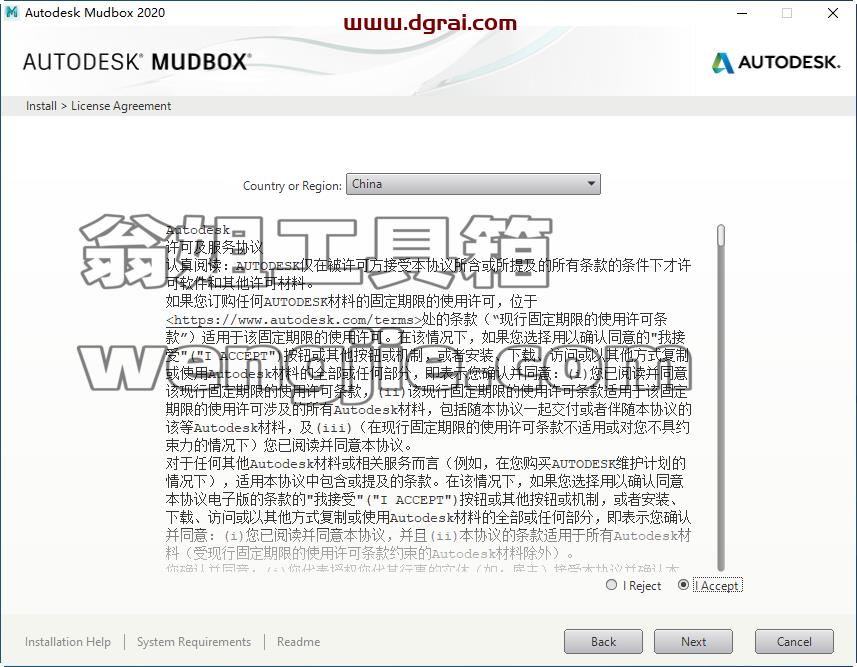The height and width of the screenshot is (667, 857).
Task: Open the Country or Region combo box
Action: tap(473, 184)
